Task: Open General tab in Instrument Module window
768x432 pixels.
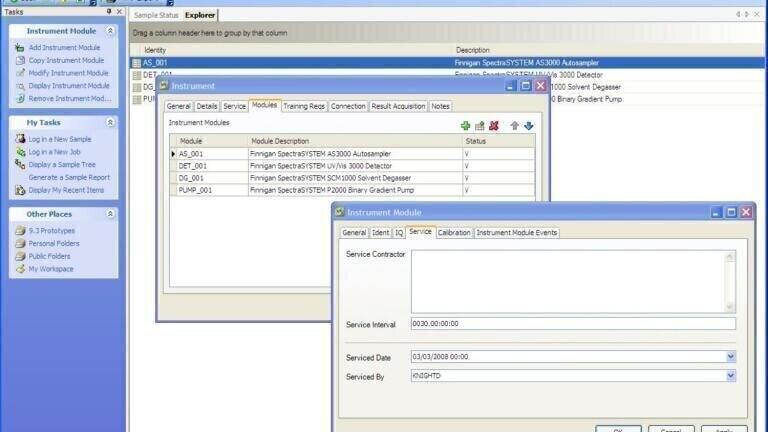Action: [354, 233]
